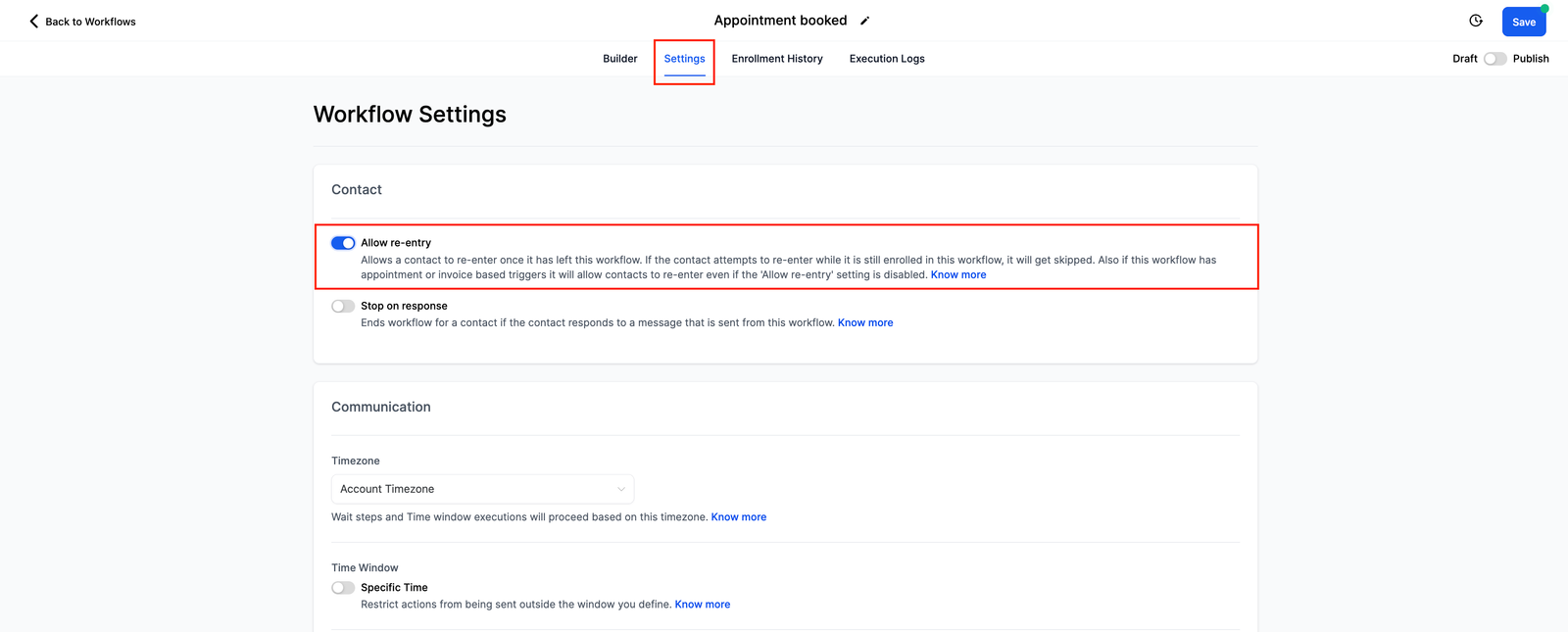Image resolution: width=1568 pixels, height=632 pixels.
Task: Turn on the Specific Time toggle
Action: point(343,588)
